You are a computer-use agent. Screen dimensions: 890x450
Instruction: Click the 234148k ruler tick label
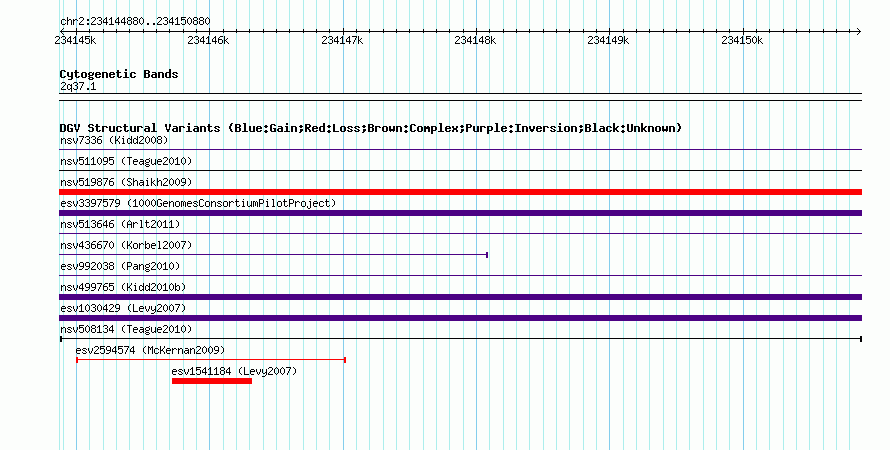click(475, 40)
